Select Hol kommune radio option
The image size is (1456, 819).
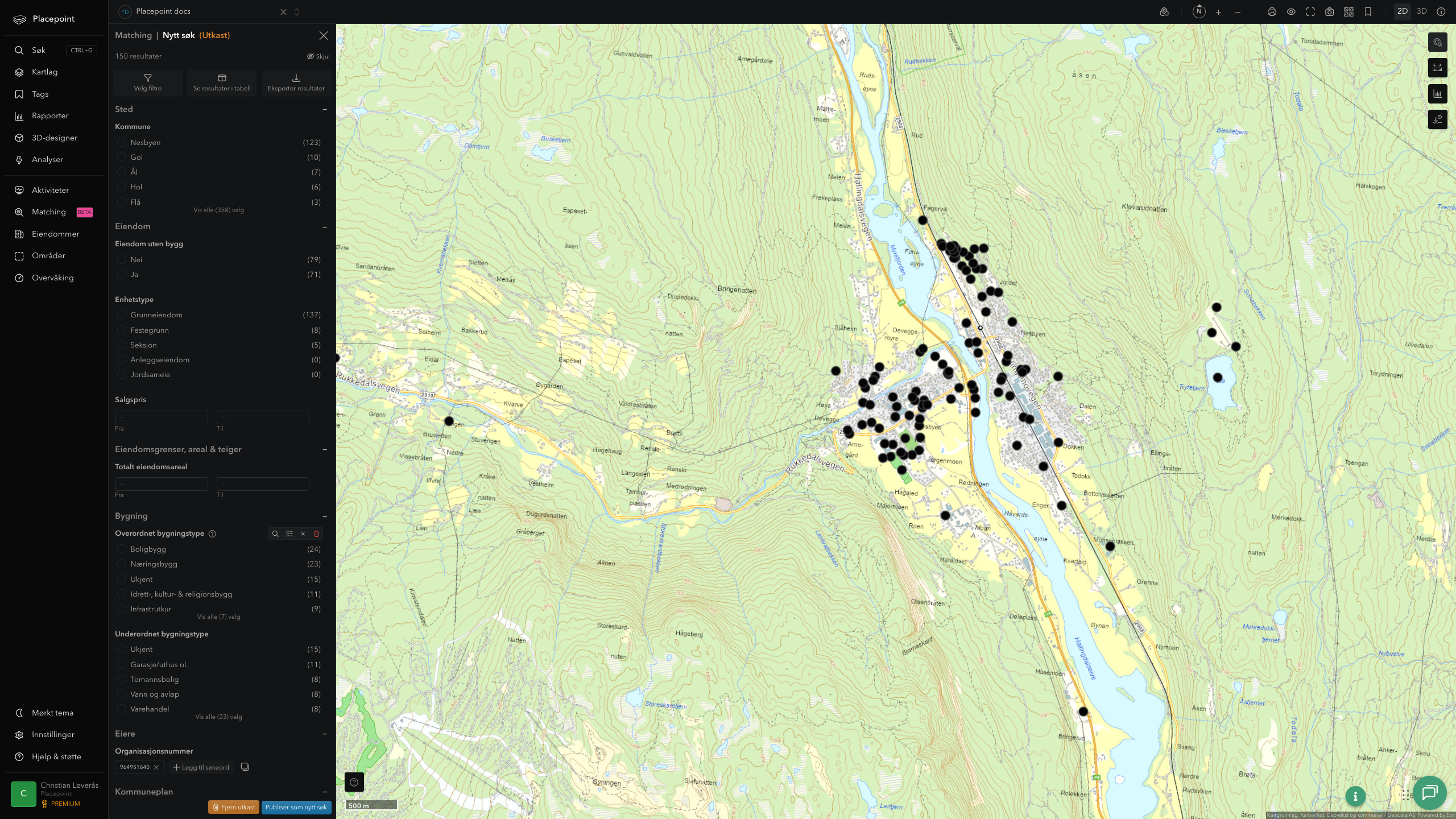pyautogui.click(x=121, y=187)
